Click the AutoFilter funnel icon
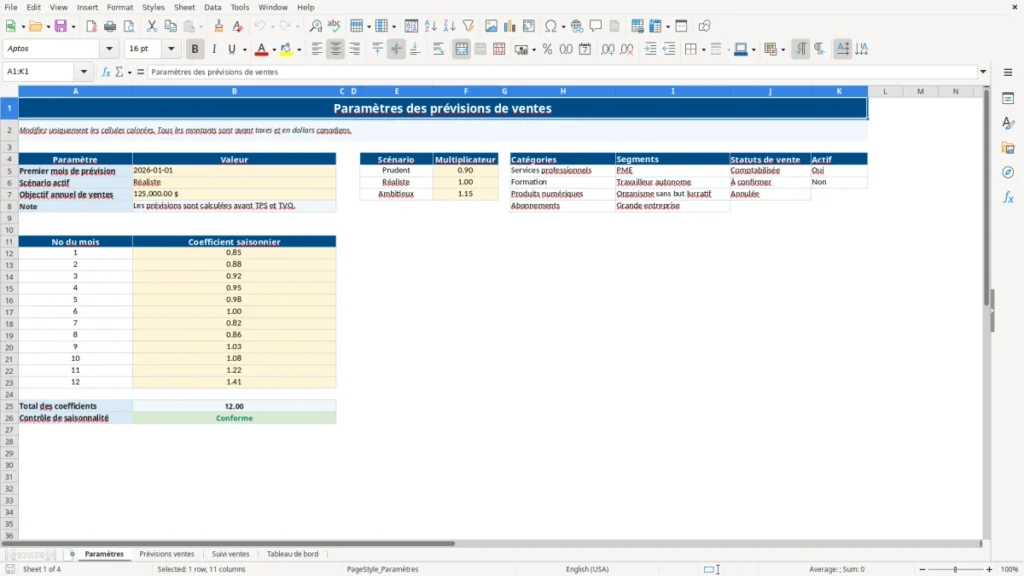 coord(468,26)
